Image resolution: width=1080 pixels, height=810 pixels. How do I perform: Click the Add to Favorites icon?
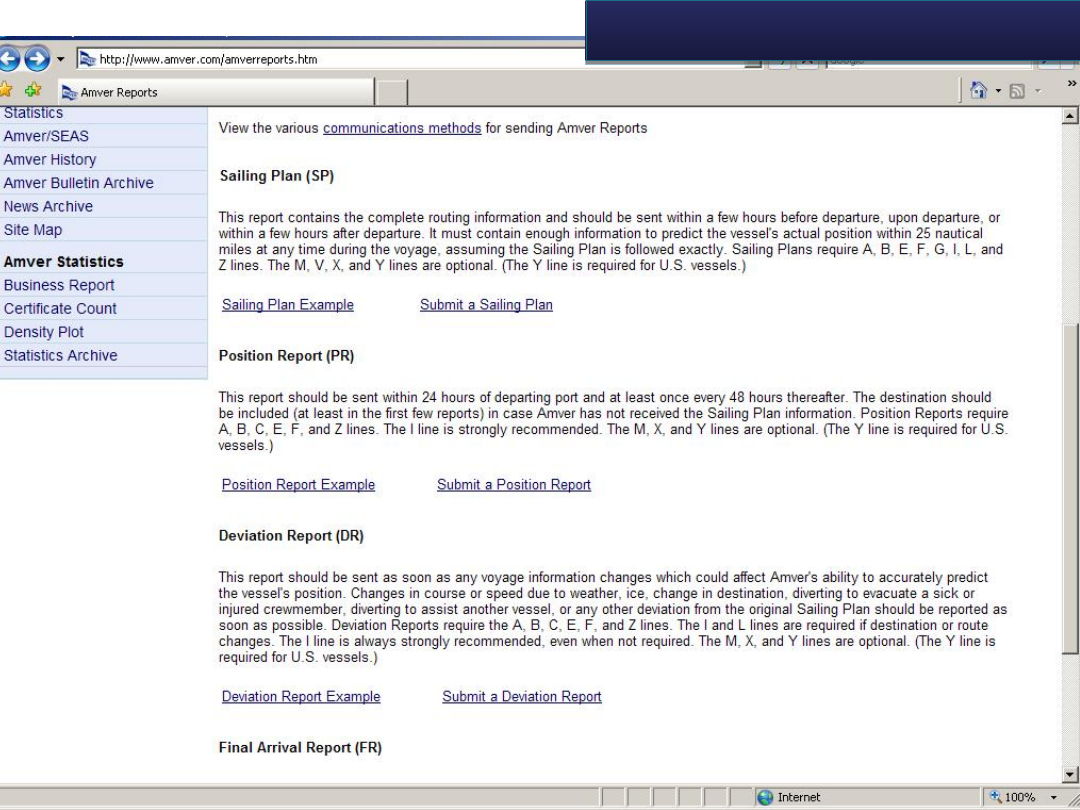(33, 91)
